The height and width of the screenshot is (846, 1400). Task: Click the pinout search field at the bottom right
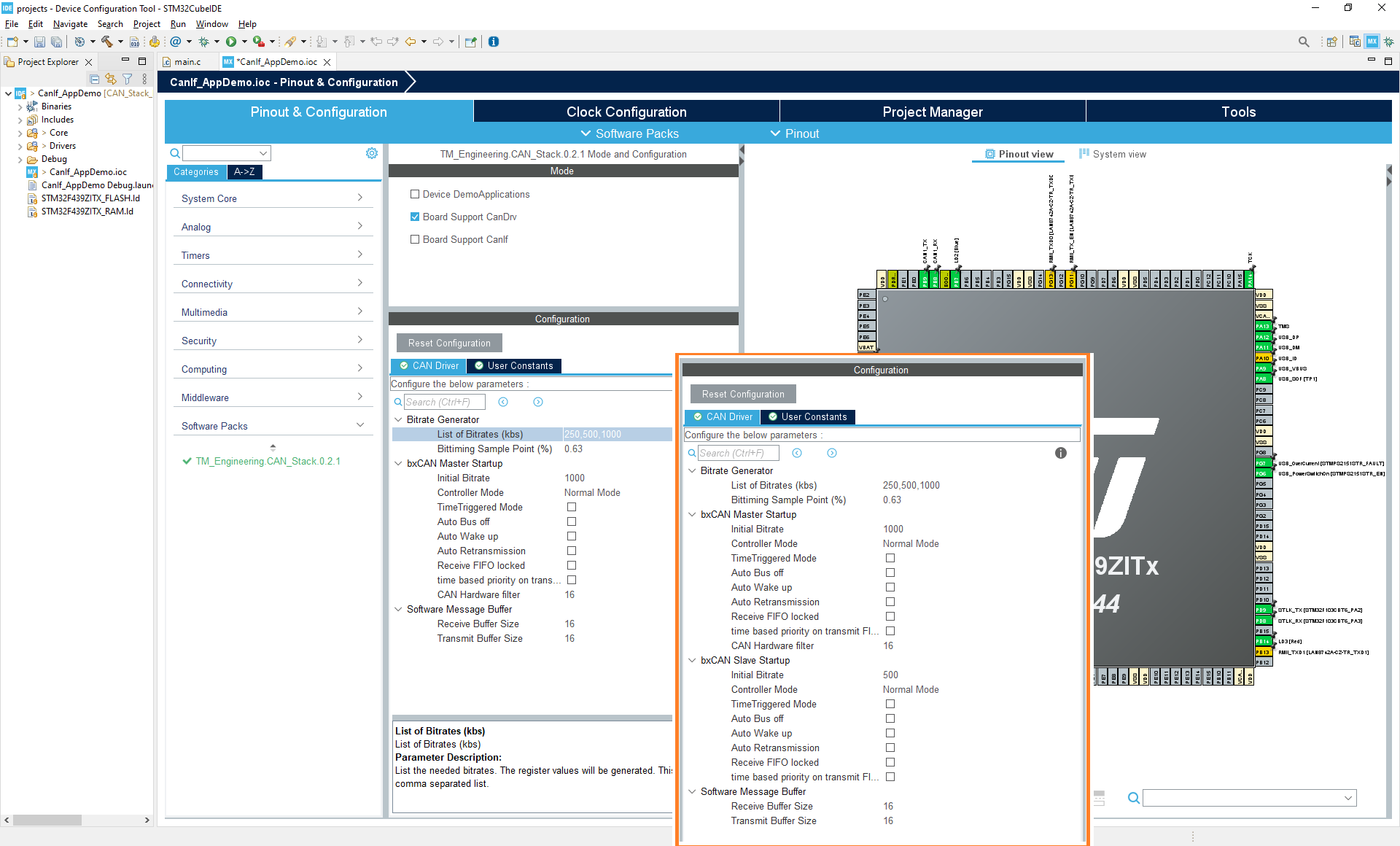click(1250, 798)
